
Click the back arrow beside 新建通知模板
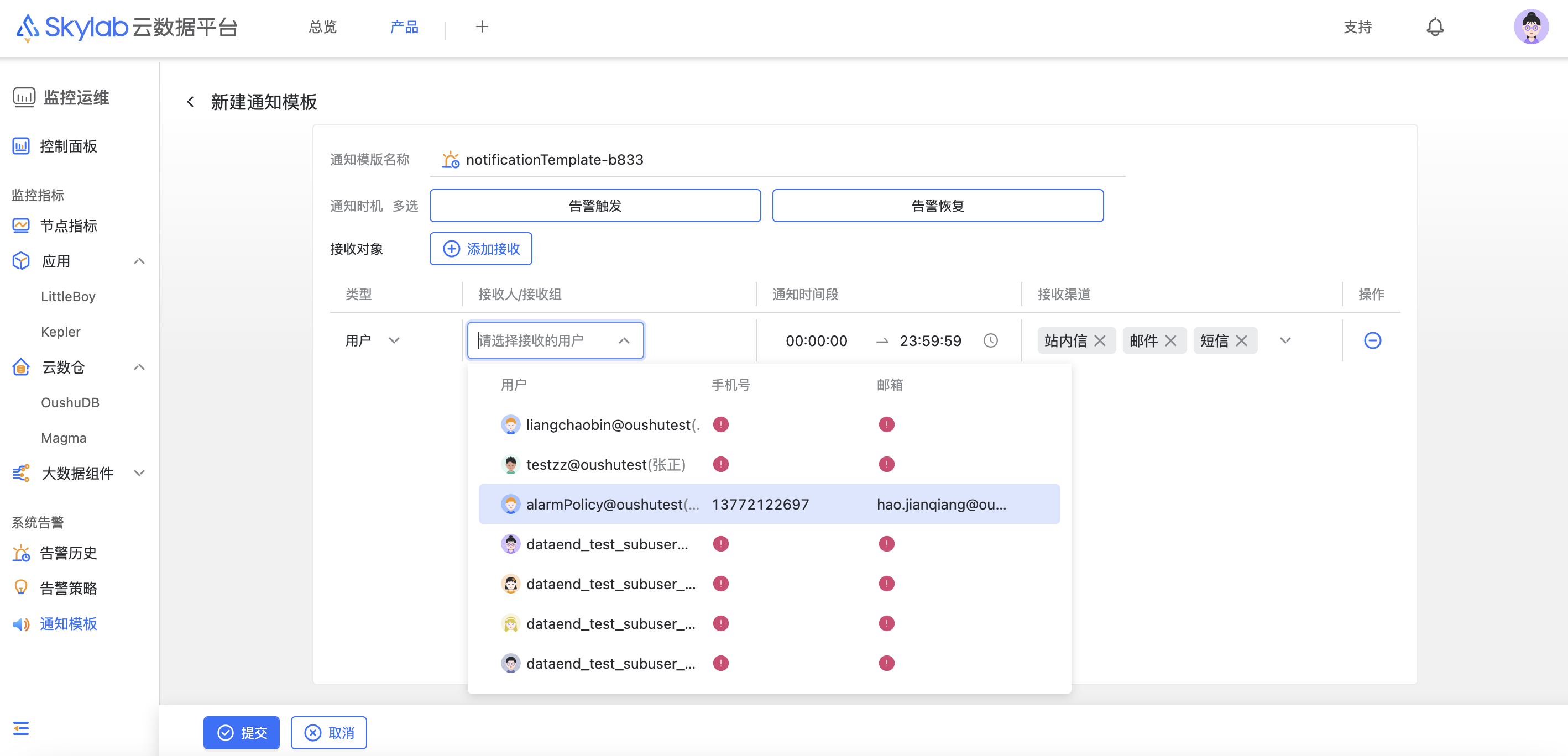tap(191, 102)
